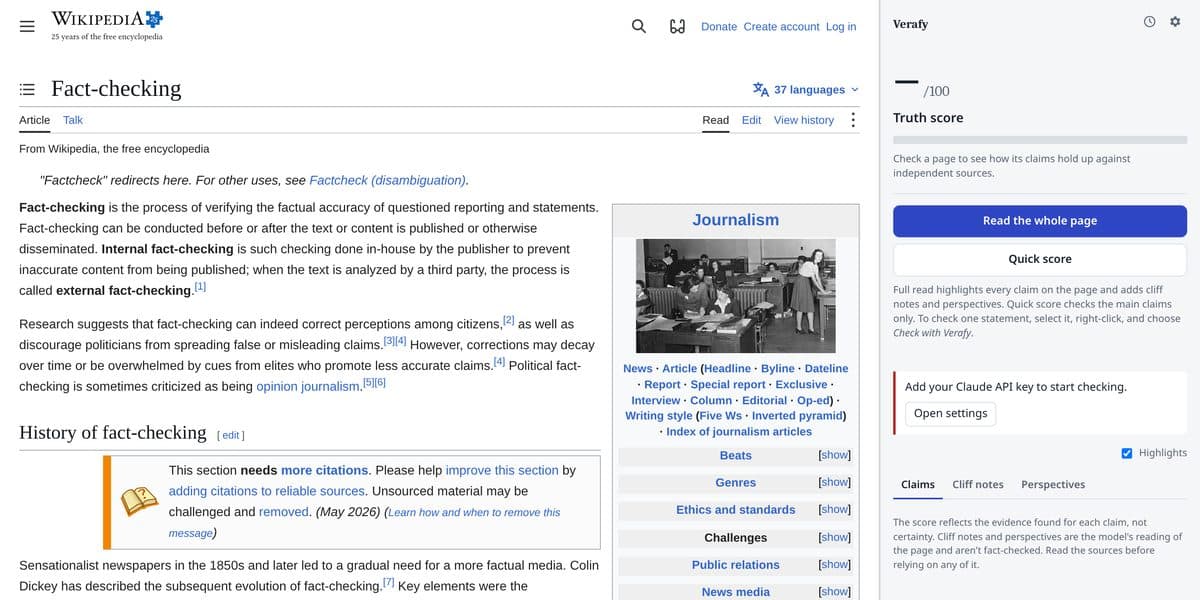Open the Special report link
The width and height of the screenshot is (1200, 600).
pyautogui.click(x=729, y=384)
